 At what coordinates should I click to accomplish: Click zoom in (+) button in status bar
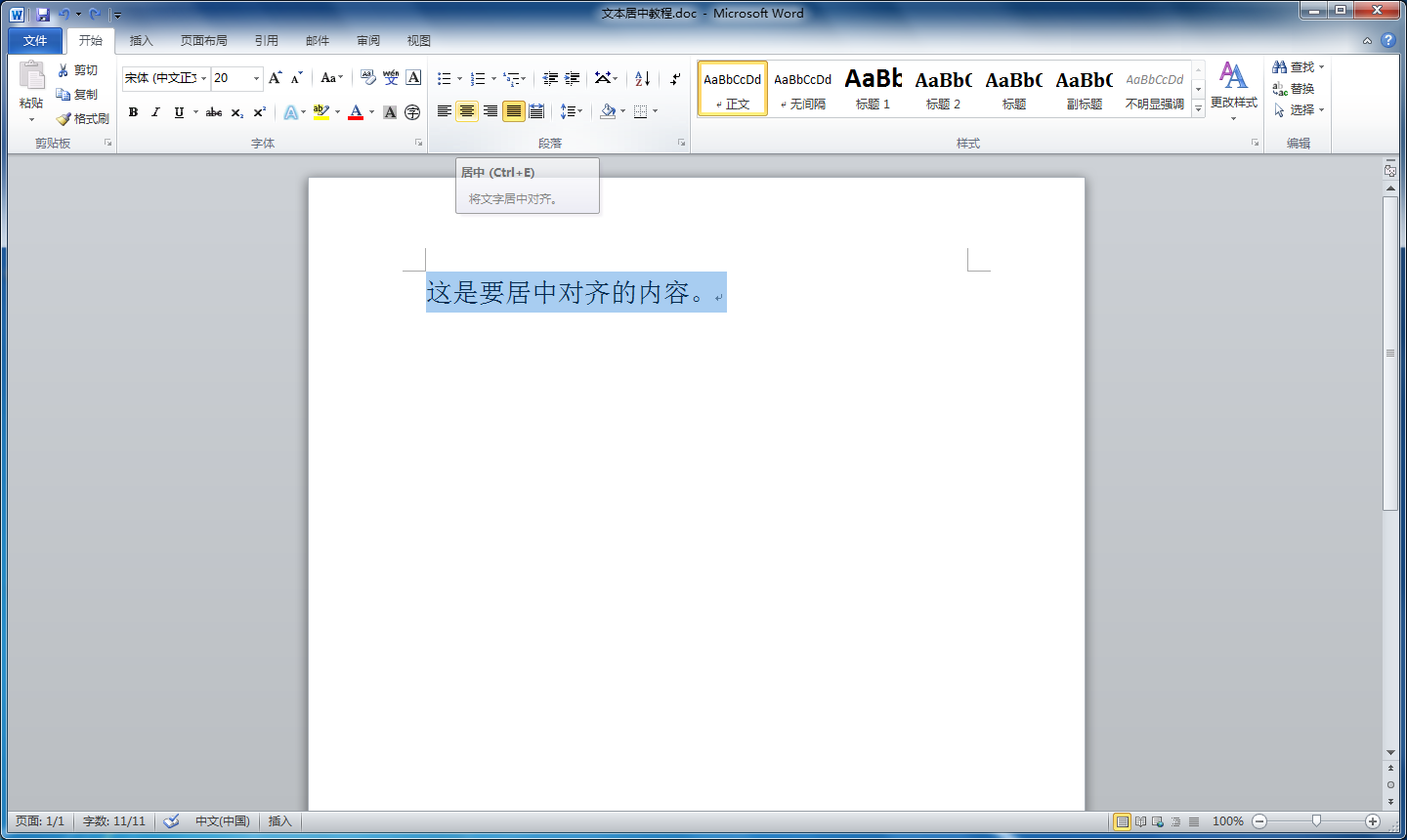(x=1373, y=821)
